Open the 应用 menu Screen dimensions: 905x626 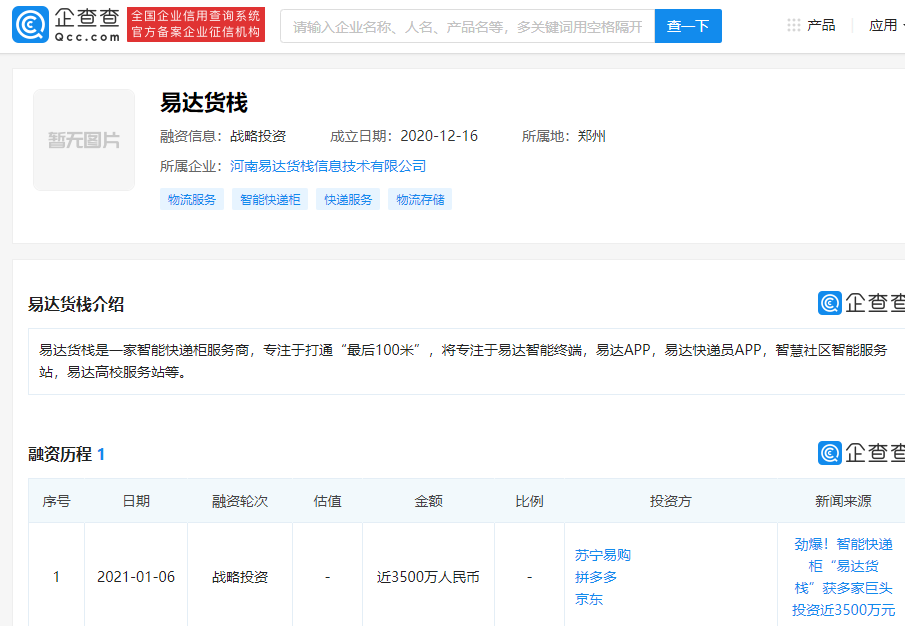[x=883, y=25]
